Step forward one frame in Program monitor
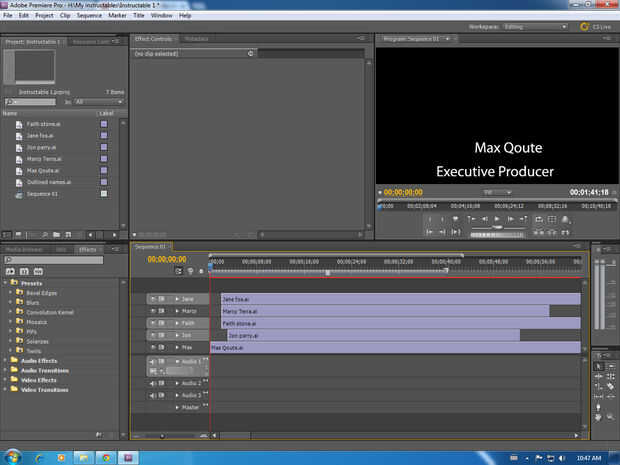The width and height of the screenshot is (620, 465). tap(510, 219)
